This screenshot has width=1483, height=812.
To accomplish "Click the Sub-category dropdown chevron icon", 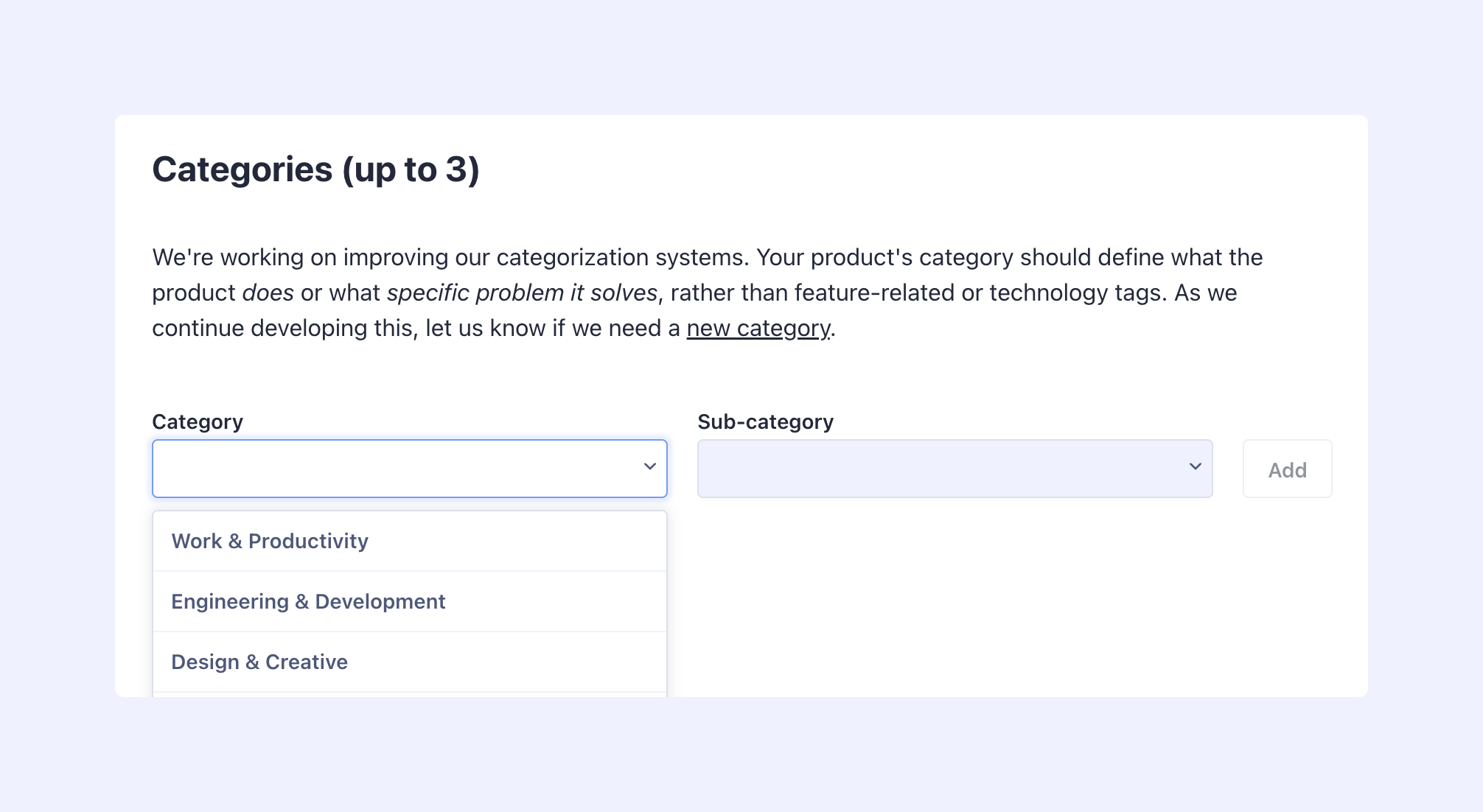I will click(x=1195, y=467).
